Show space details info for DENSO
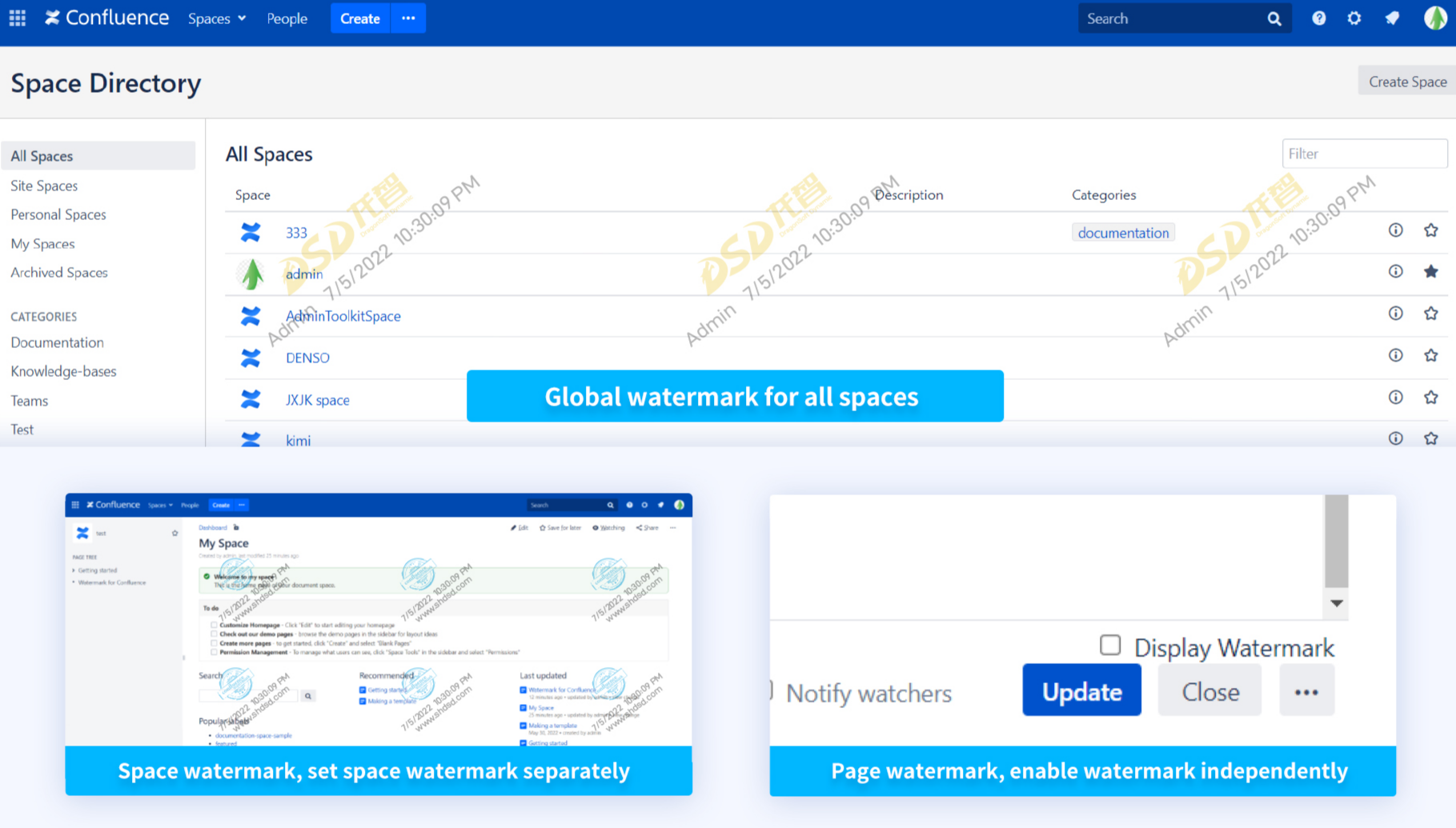Viewport: 1456px width, 828px height. click(x=1396, y=355)
